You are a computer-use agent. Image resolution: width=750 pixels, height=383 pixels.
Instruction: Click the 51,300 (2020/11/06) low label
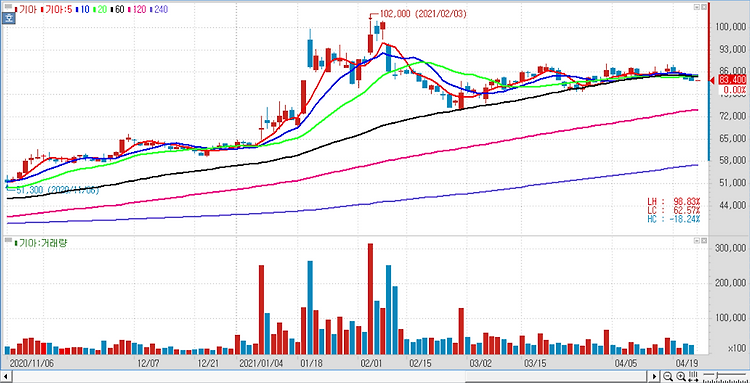(58, 190)
